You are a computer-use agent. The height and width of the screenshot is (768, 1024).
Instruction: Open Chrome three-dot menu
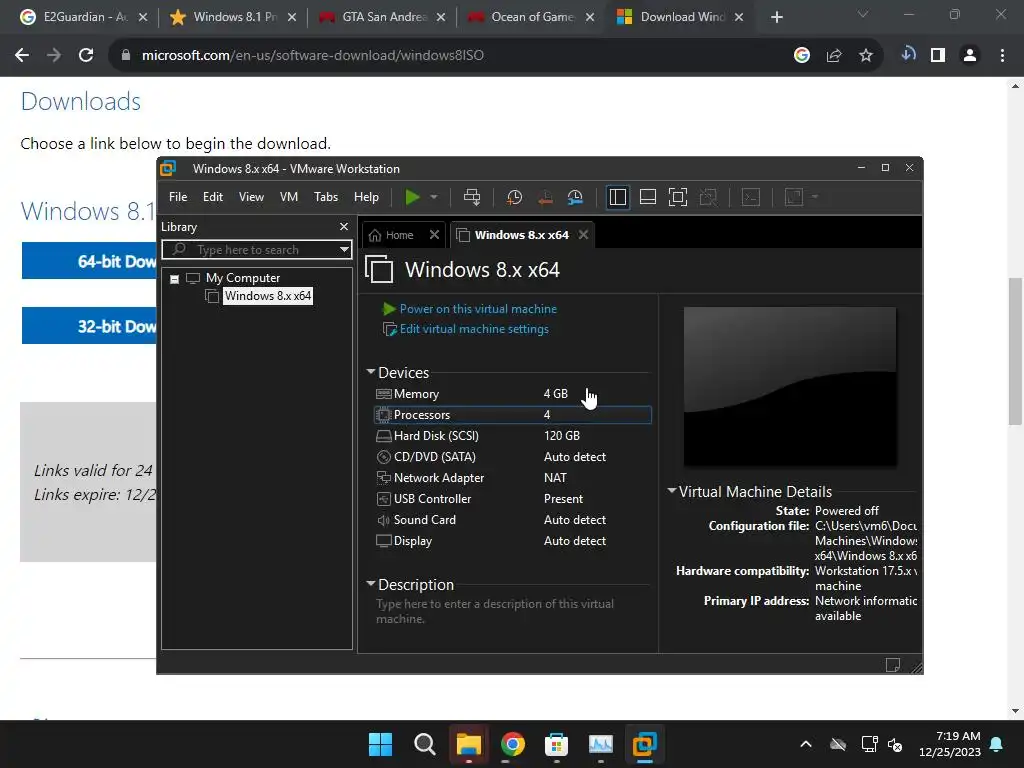pos(1002,56)
